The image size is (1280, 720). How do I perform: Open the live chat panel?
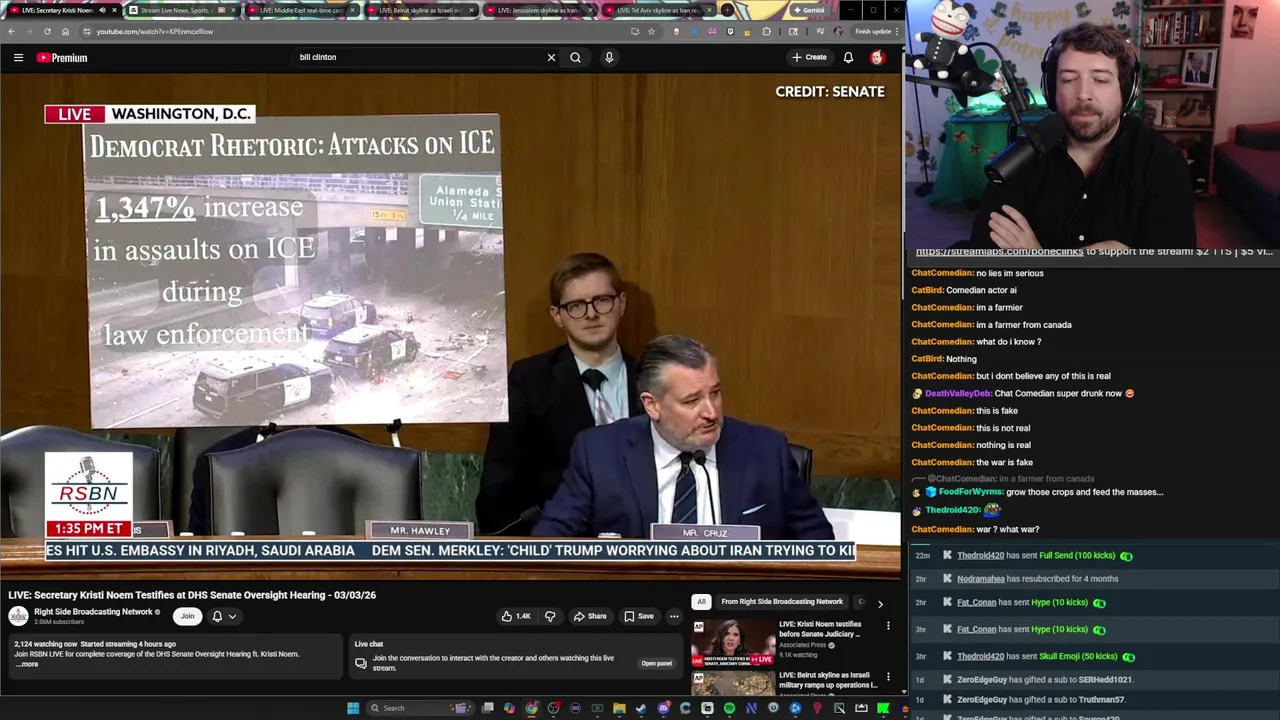pos(656,663)
